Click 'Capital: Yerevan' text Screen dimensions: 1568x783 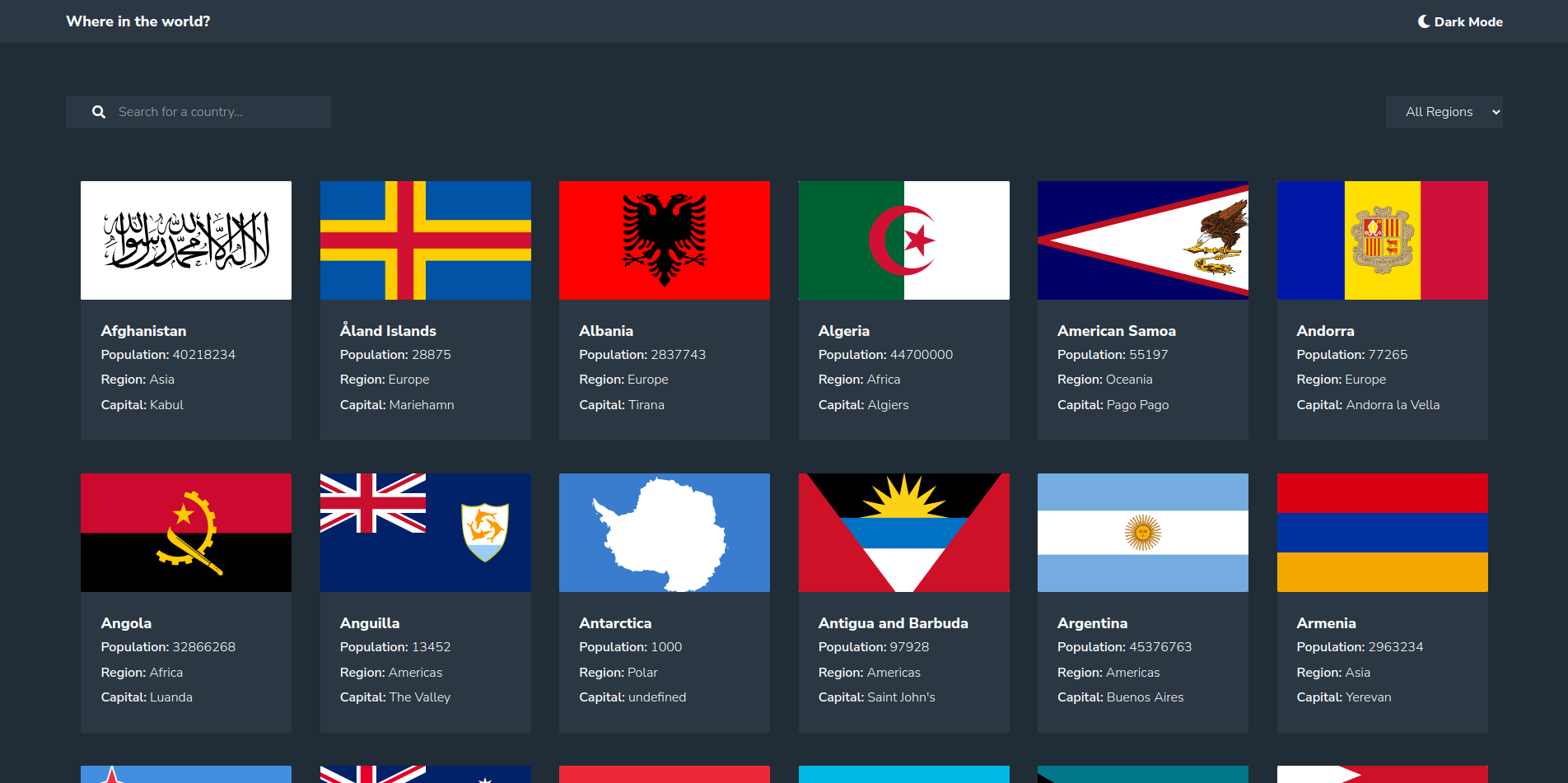tap(1344, 697)
